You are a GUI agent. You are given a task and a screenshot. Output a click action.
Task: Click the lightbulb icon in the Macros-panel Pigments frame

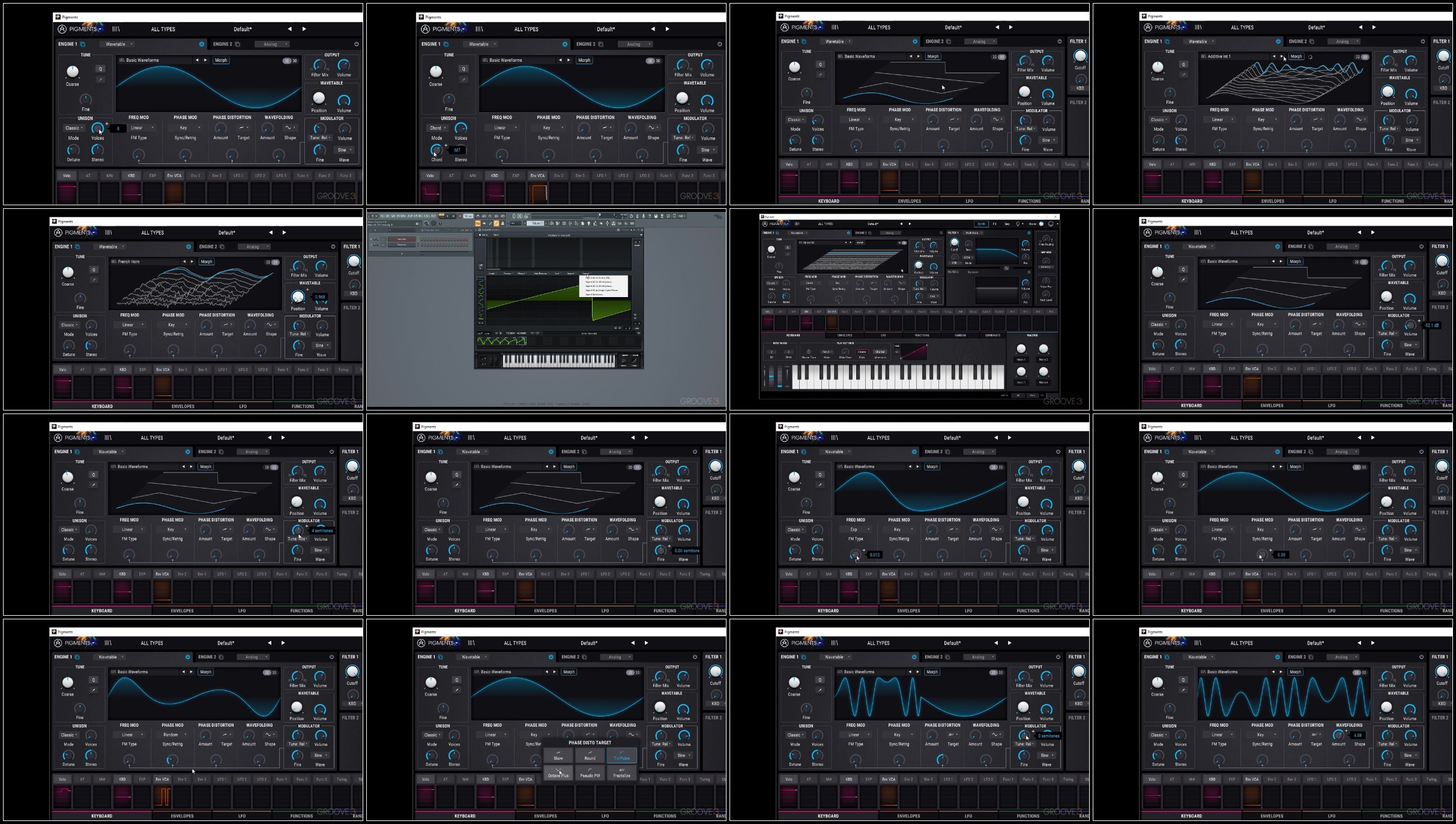(x=1018, y=224)
